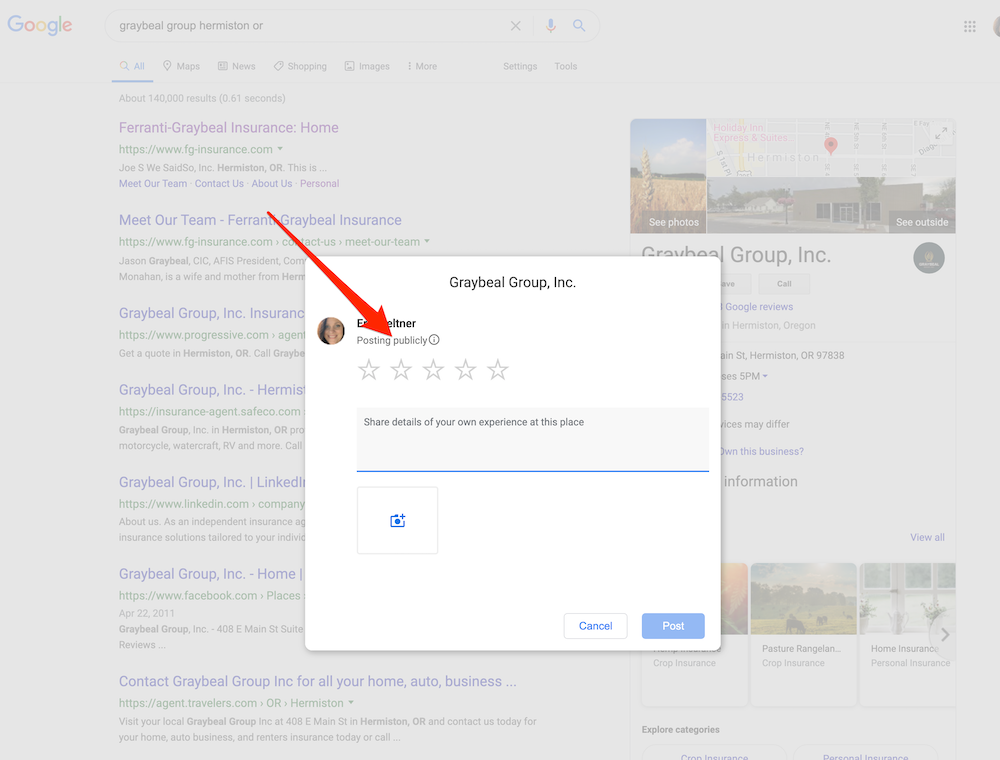The height and width of the screenshot is (760, 1000).
Task: Open the Meet Our Team - Ferranti Graybeal result
Action: point(260,220)
